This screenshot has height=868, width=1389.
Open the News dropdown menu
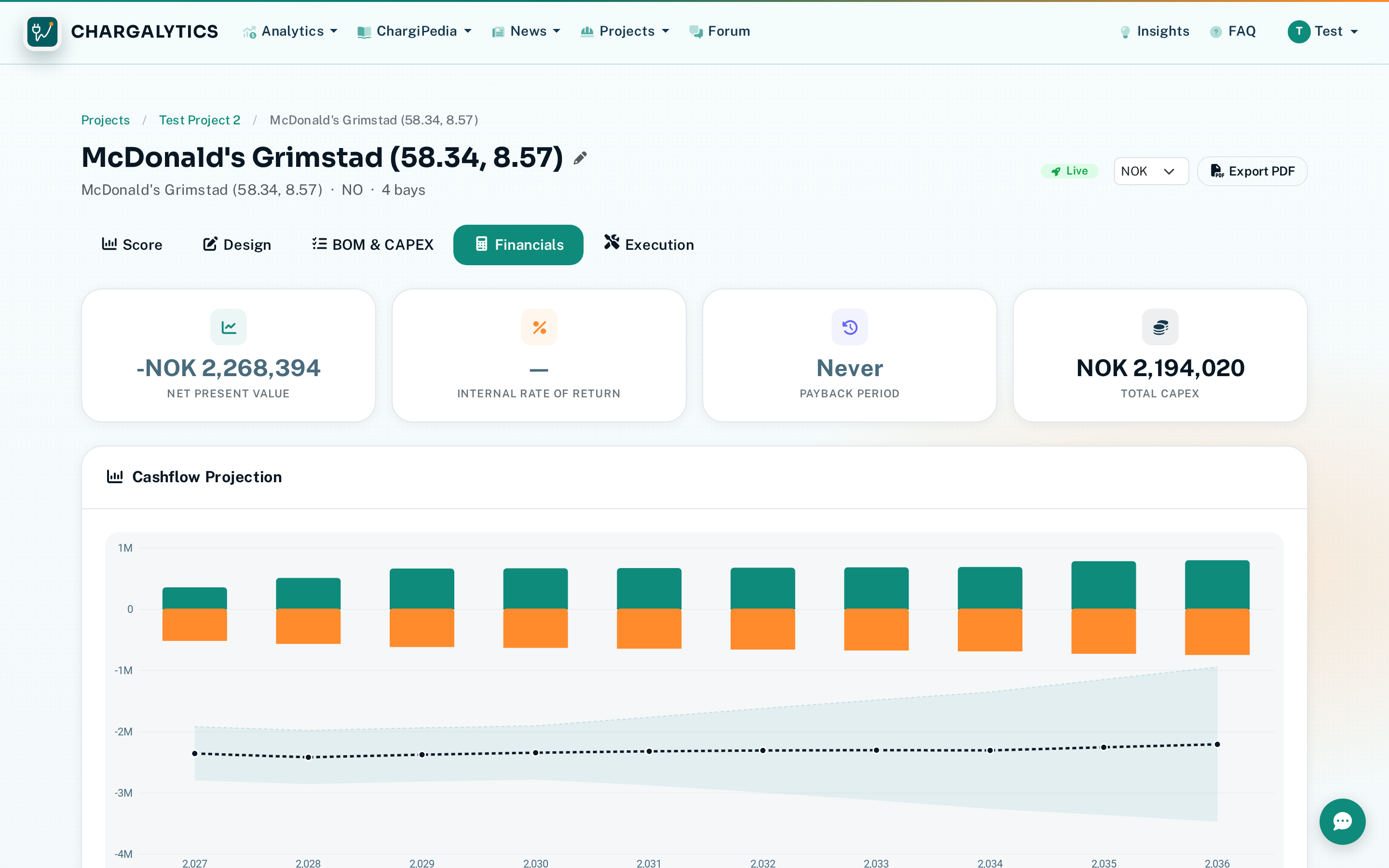(x=526, y=31)
